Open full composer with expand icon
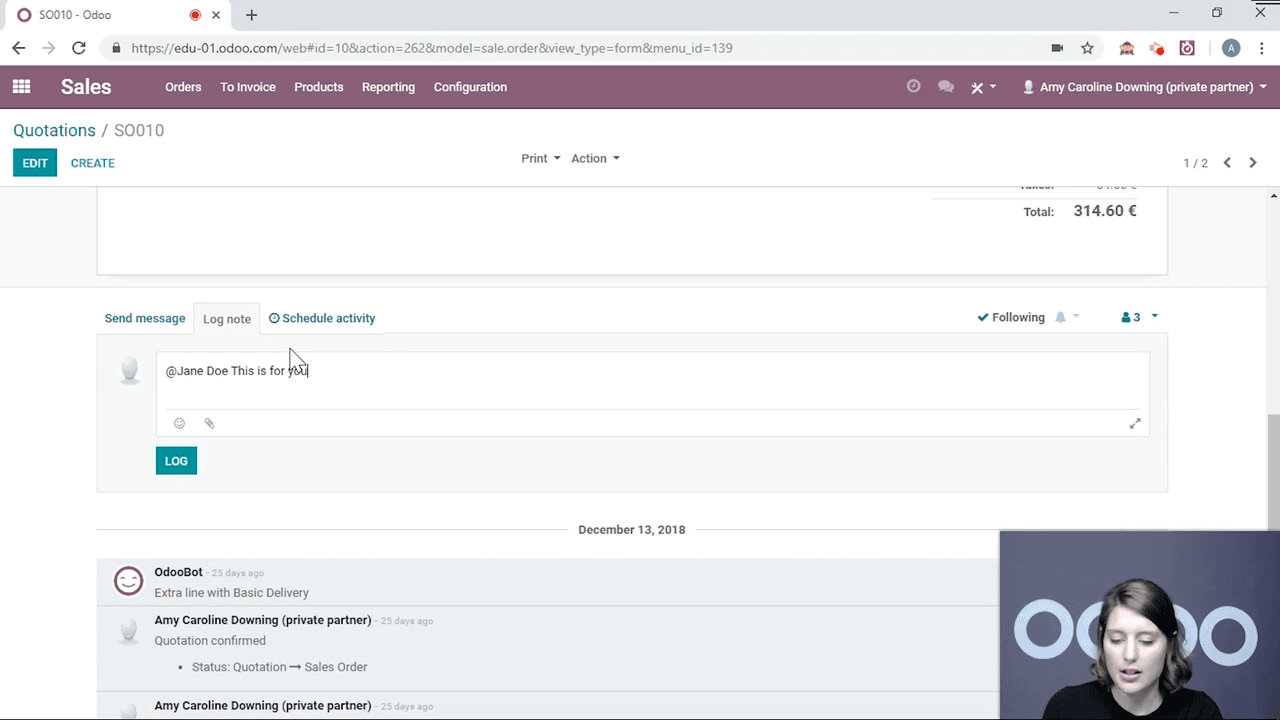 coord(1135,424)
